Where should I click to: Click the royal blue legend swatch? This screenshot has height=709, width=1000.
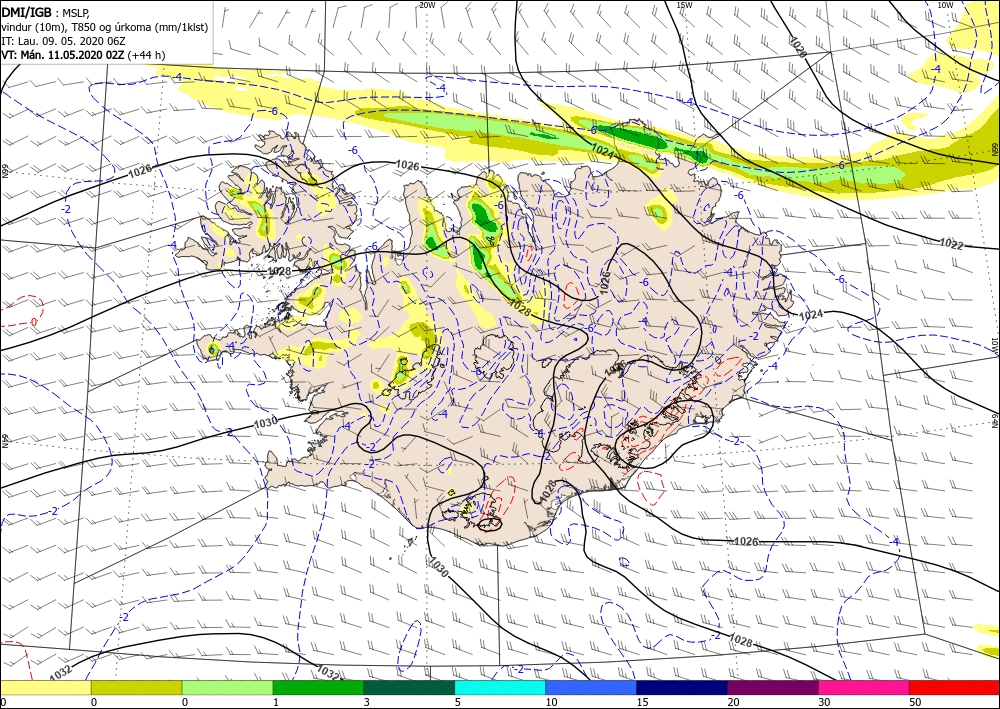click(x=591, y=688)
